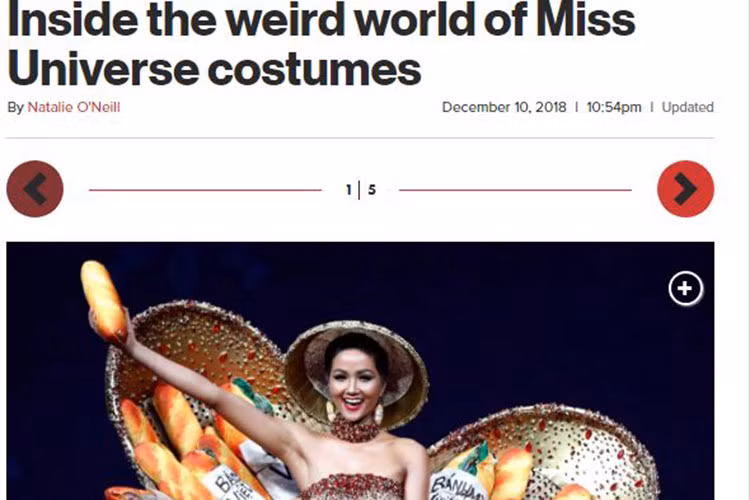Click the Updated label
Image resolution: width=750 pixels, height=500 pixels.
[x=687, y=107]
